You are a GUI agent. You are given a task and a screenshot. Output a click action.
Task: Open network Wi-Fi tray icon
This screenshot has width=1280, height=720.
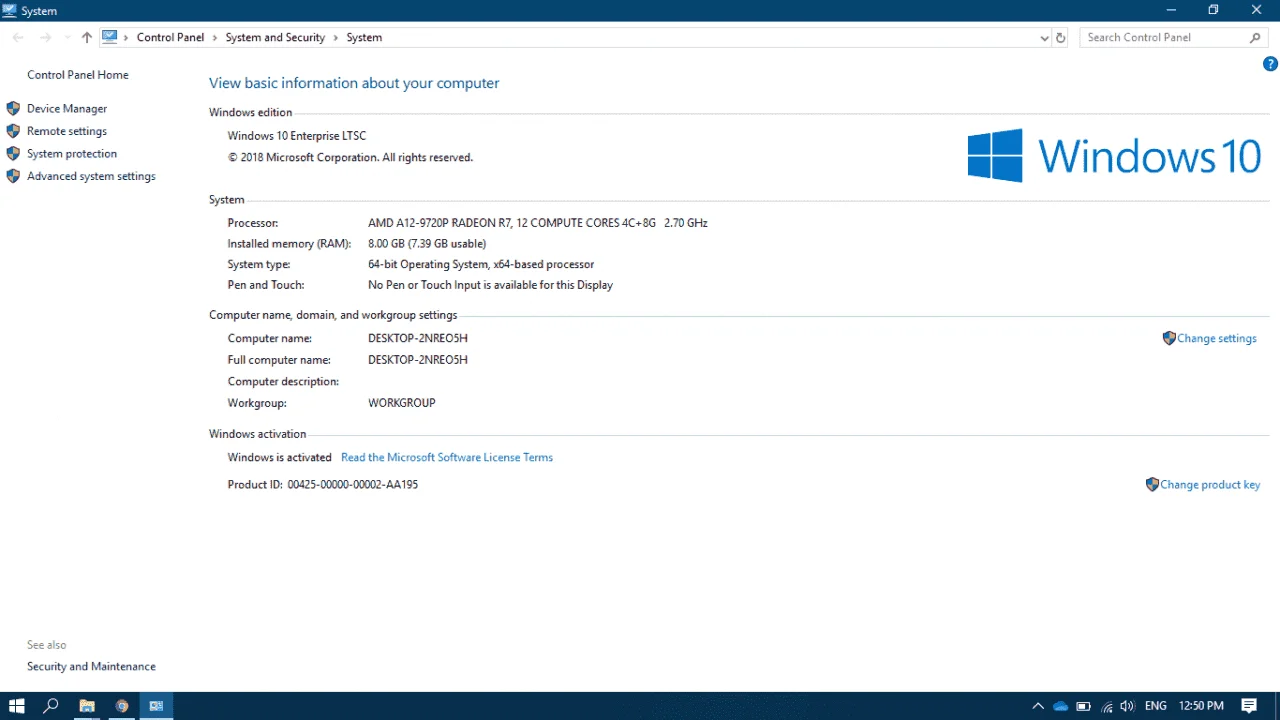coord(1107,706)
